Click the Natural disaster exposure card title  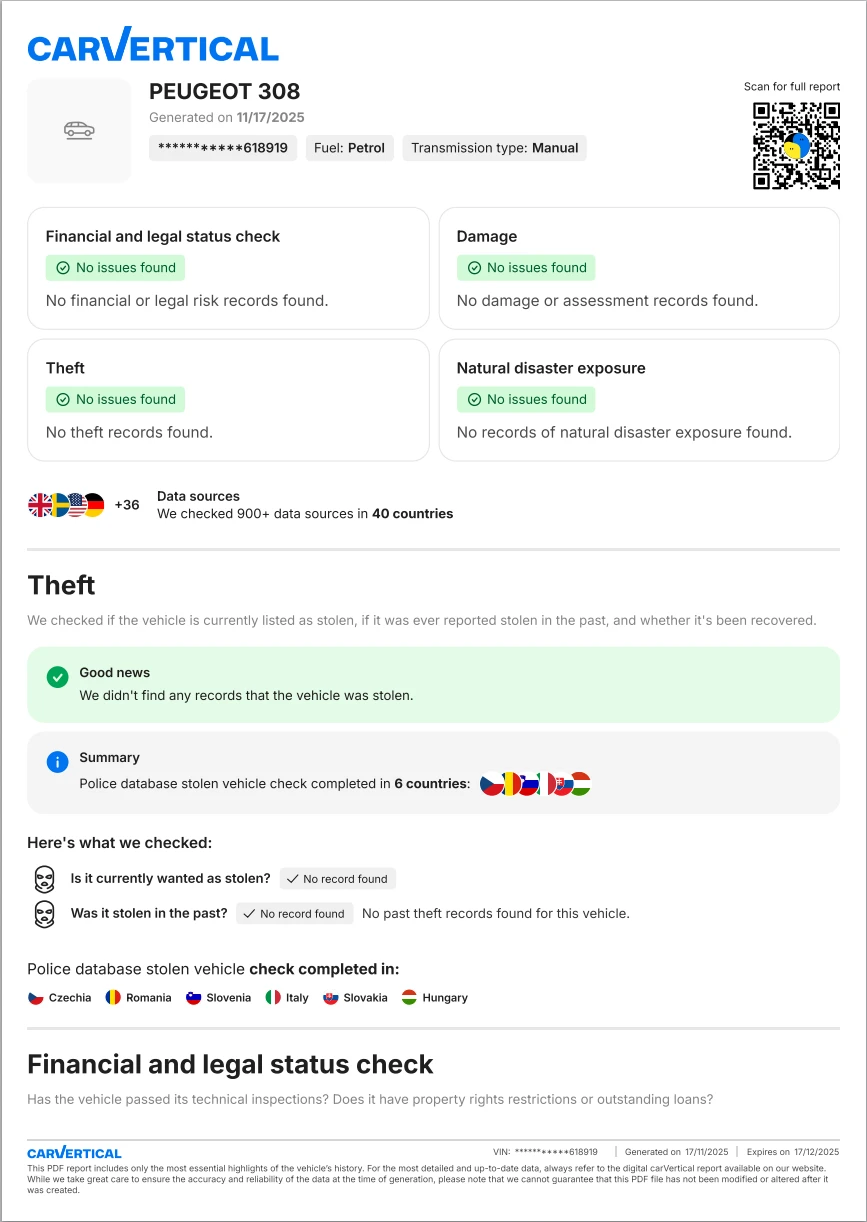click(x=551, y=368)
